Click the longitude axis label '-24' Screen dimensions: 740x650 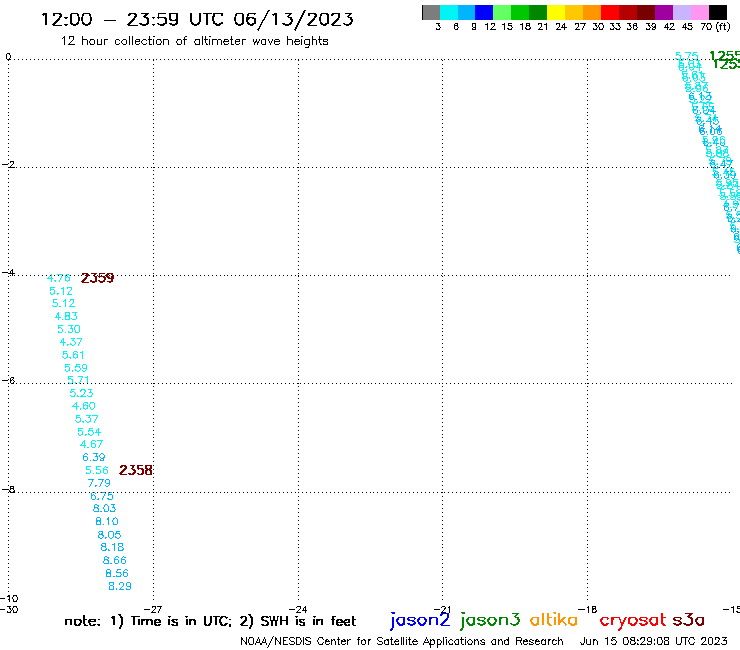point(297,609)
